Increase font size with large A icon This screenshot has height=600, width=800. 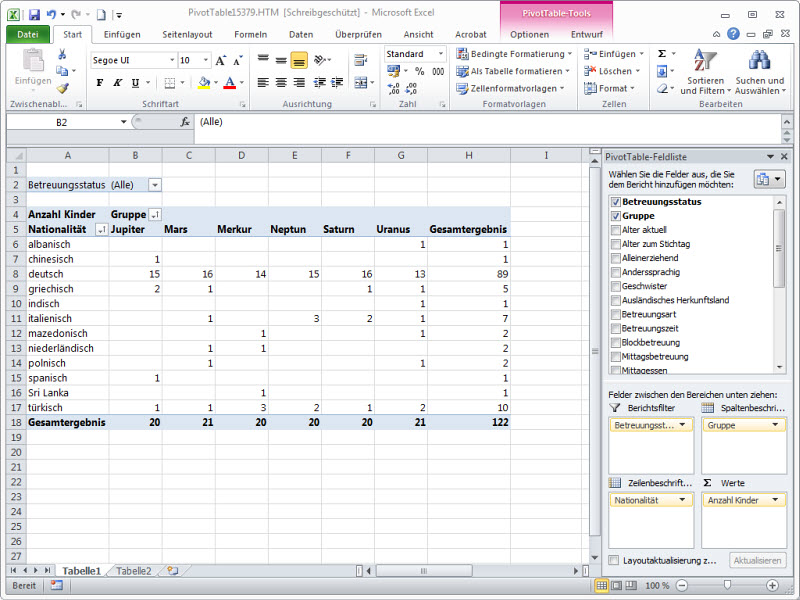coord(220,61)
